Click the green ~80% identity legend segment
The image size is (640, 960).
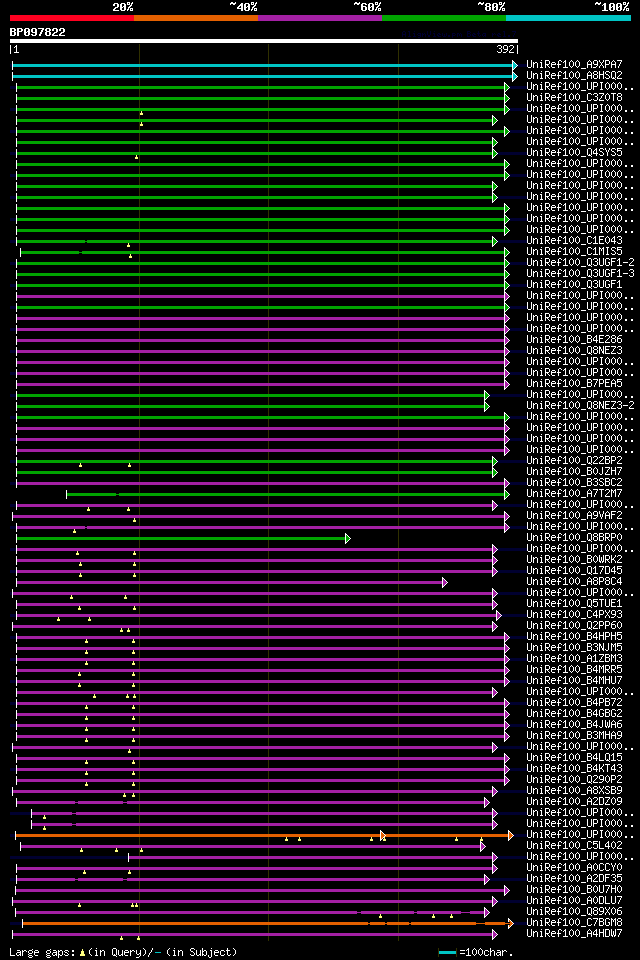click(444, 18)
